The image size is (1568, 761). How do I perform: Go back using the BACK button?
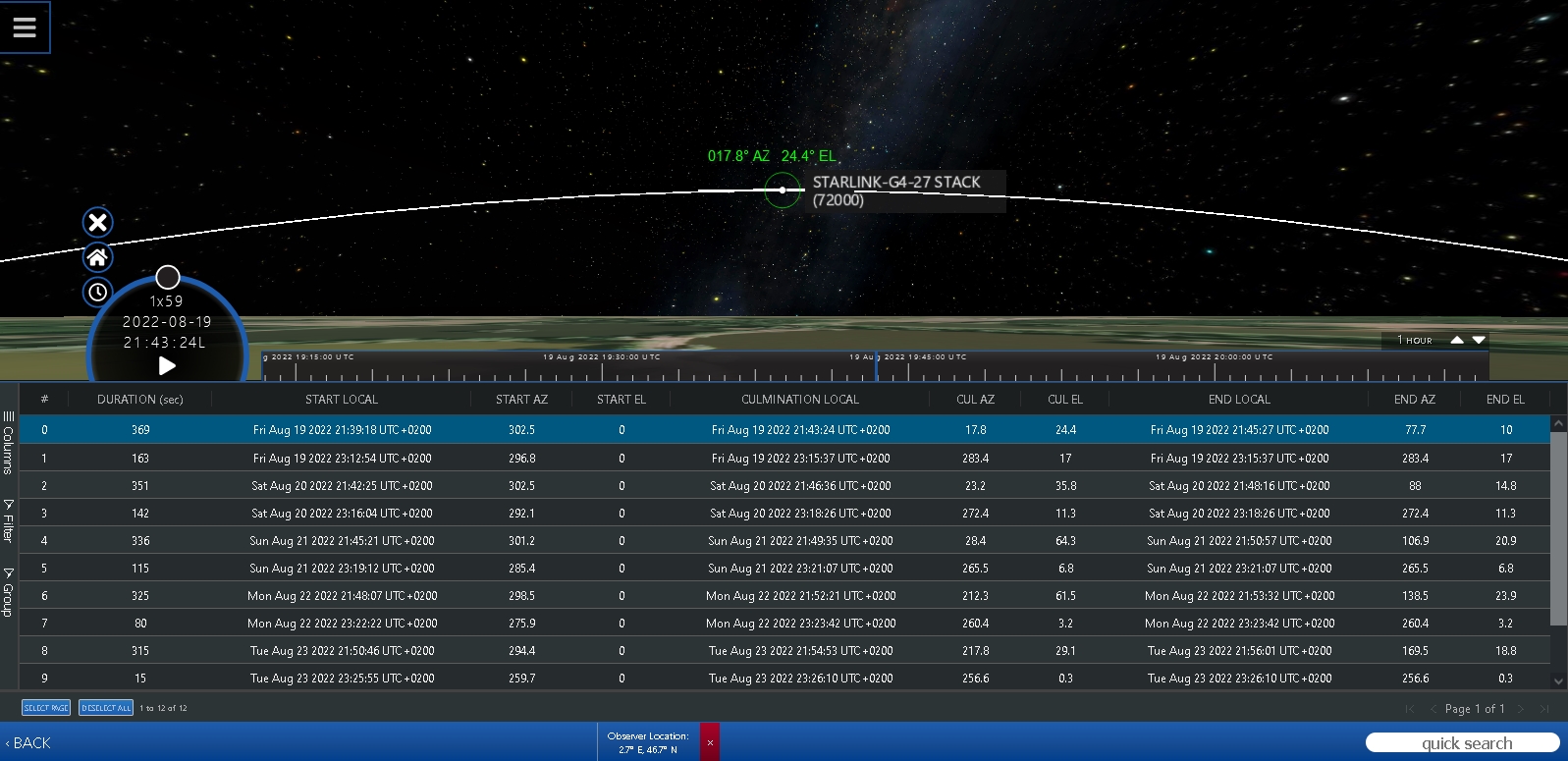27,743
